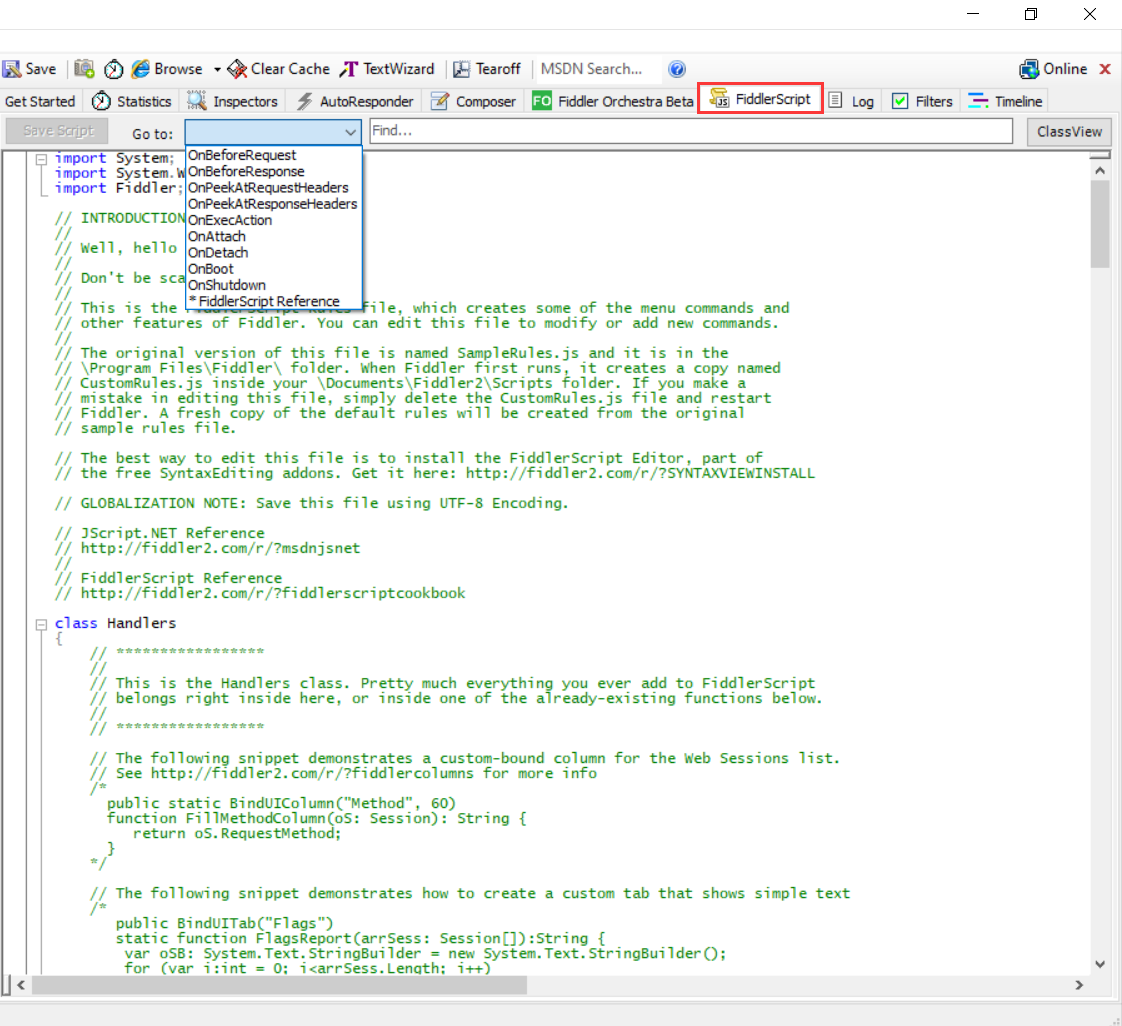Click the blue help question mark icon
The width and height of the screenshot is (1122, 1026).
click(677, 69)
